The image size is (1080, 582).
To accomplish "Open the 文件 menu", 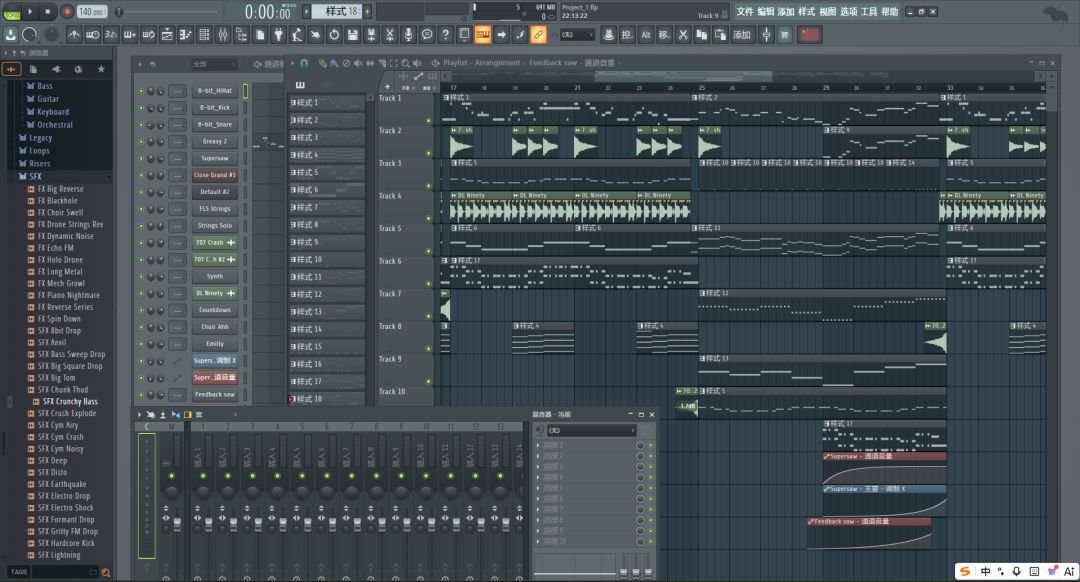I will [x=745, y=12].
